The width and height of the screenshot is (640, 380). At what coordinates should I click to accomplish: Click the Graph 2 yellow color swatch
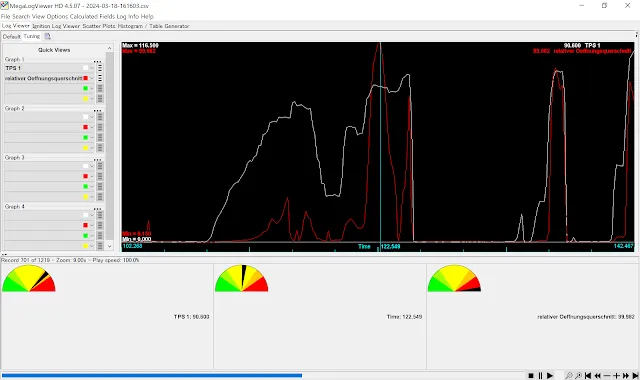click(x=85, y=148)
